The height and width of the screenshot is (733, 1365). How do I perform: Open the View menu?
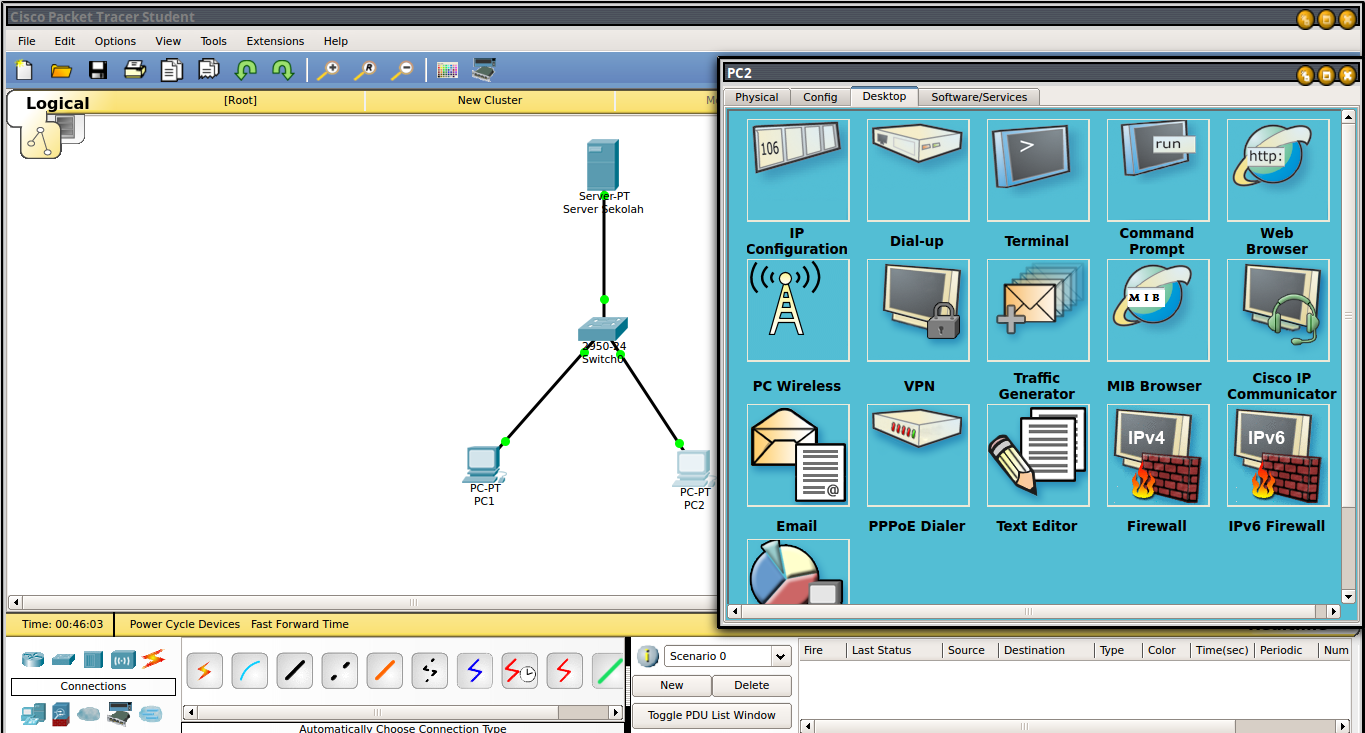coord(168,41)
